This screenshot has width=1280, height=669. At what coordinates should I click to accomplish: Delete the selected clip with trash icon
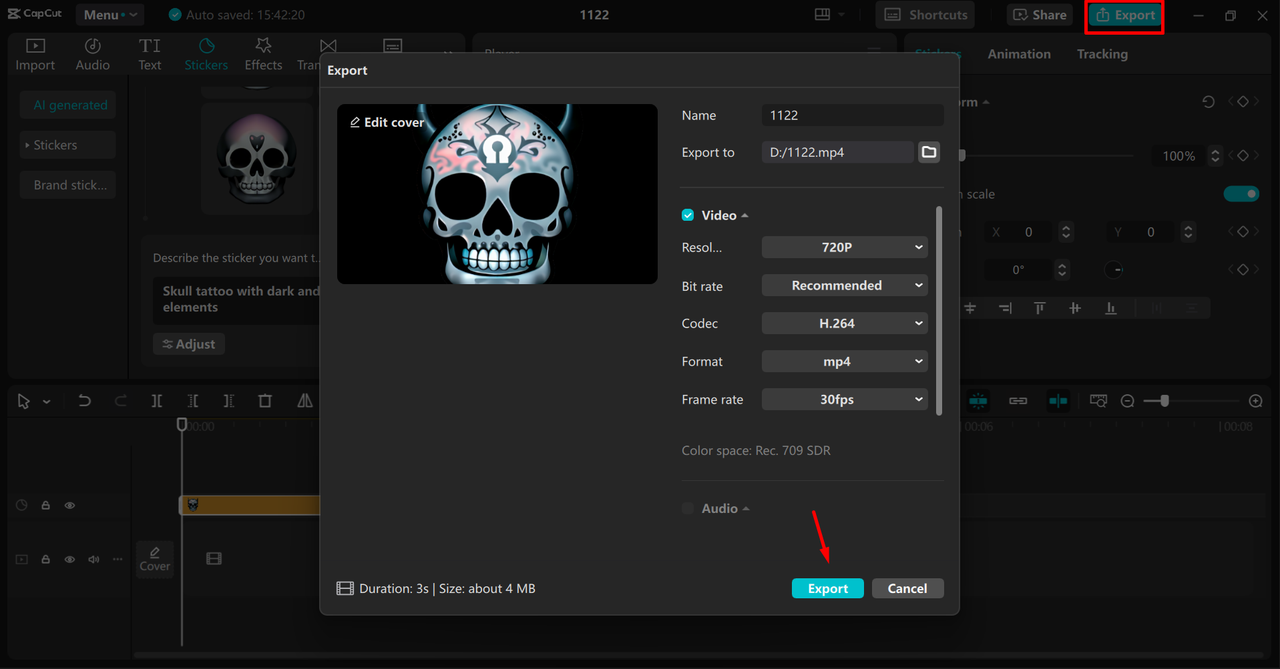[265, 401]
